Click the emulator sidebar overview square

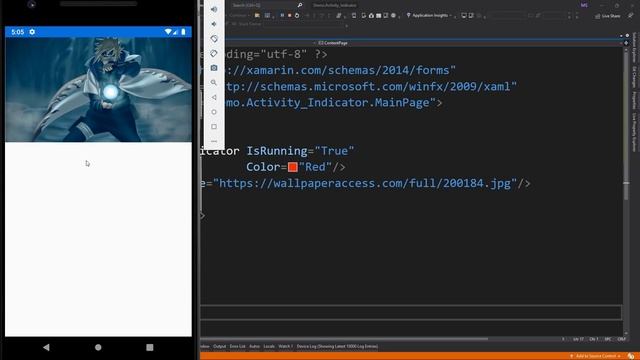[x=214, y=127]
